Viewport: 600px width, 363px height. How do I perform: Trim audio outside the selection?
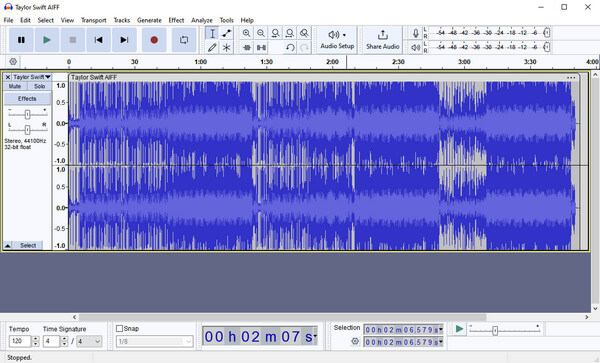(246, 47)
